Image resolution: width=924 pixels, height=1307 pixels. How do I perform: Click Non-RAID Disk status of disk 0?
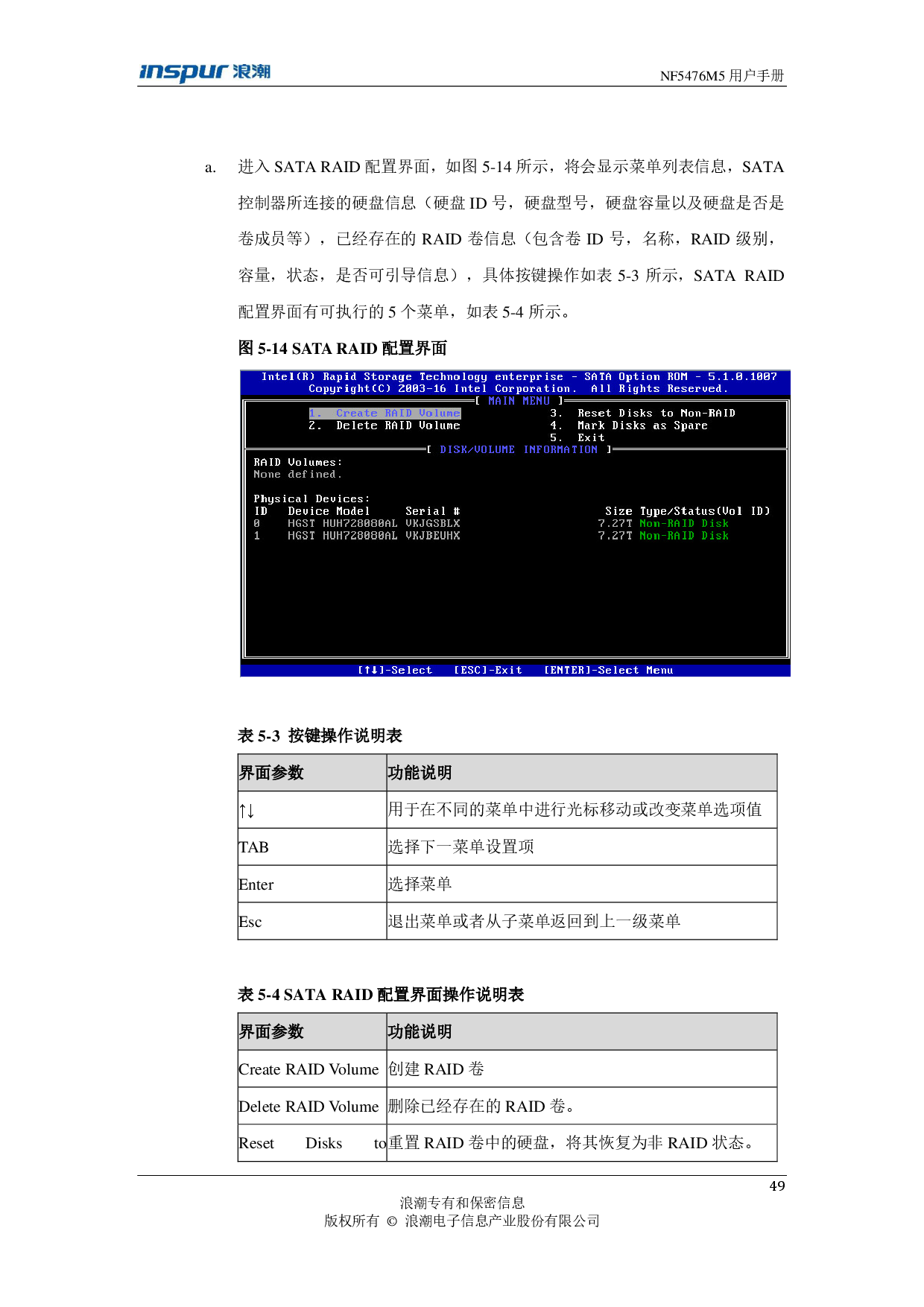click(683, 524)
